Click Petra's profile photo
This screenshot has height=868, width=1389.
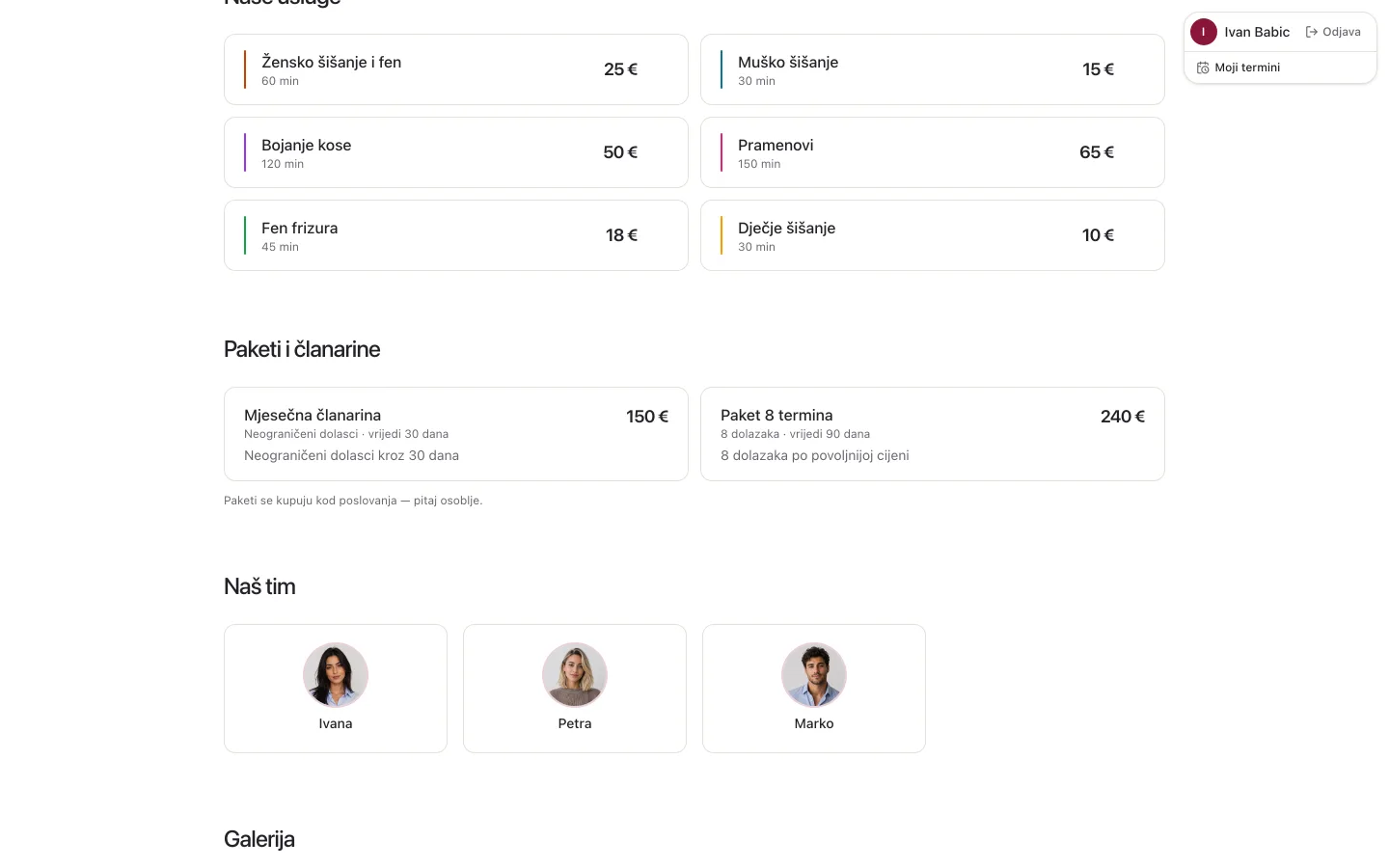[575, 675]
